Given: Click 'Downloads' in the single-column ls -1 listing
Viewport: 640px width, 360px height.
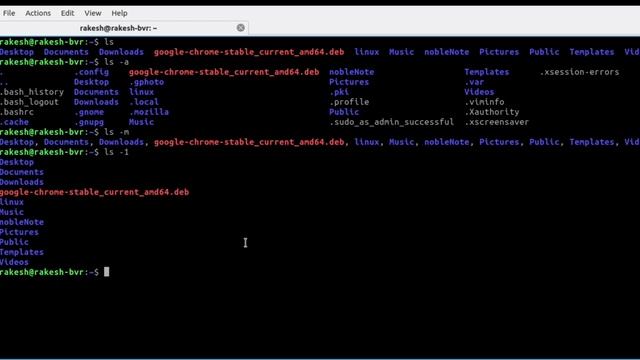Looking at the screenshot, I should point(22,182).
